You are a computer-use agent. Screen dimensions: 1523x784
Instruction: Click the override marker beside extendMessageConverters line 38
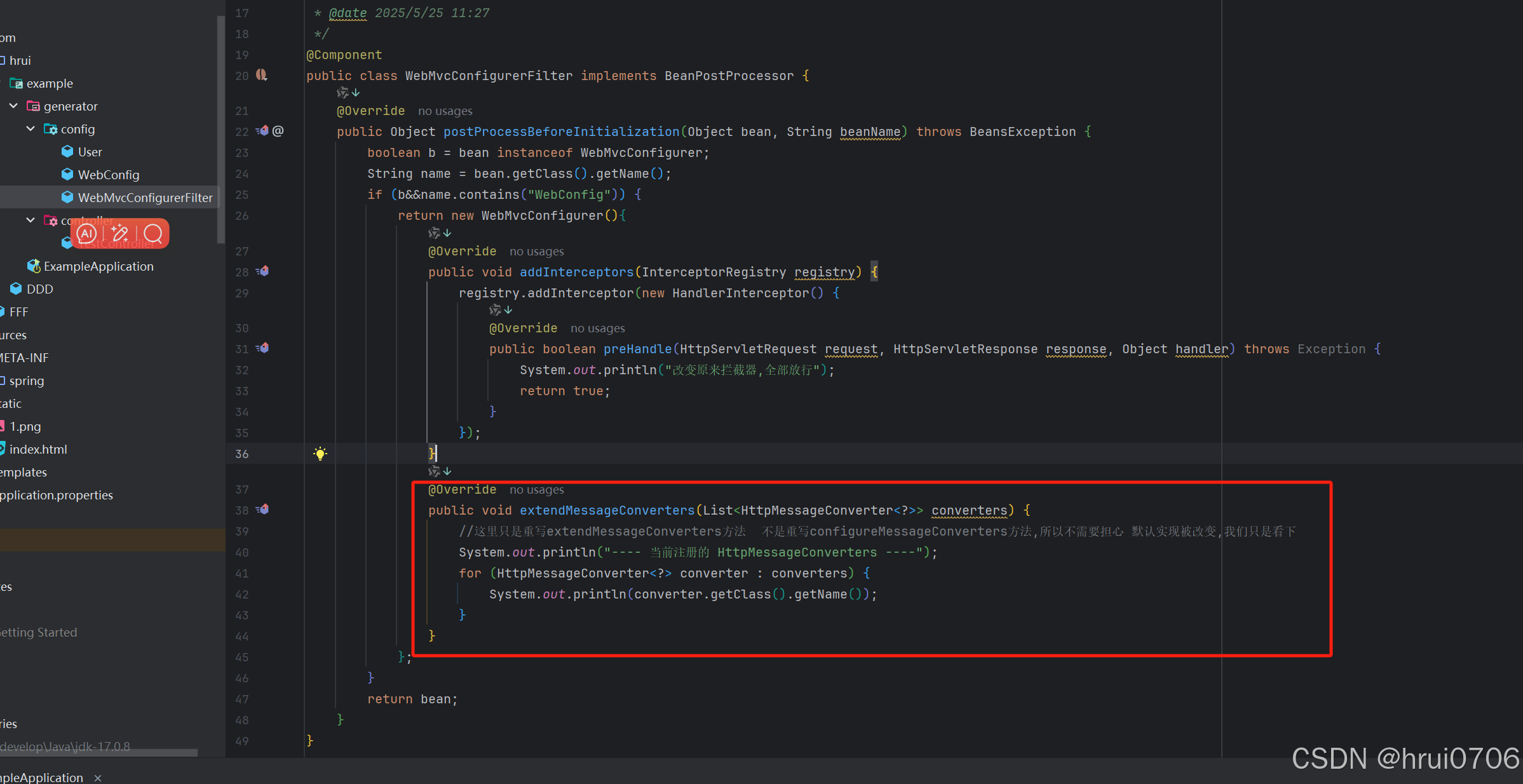[x=262, y=510]
